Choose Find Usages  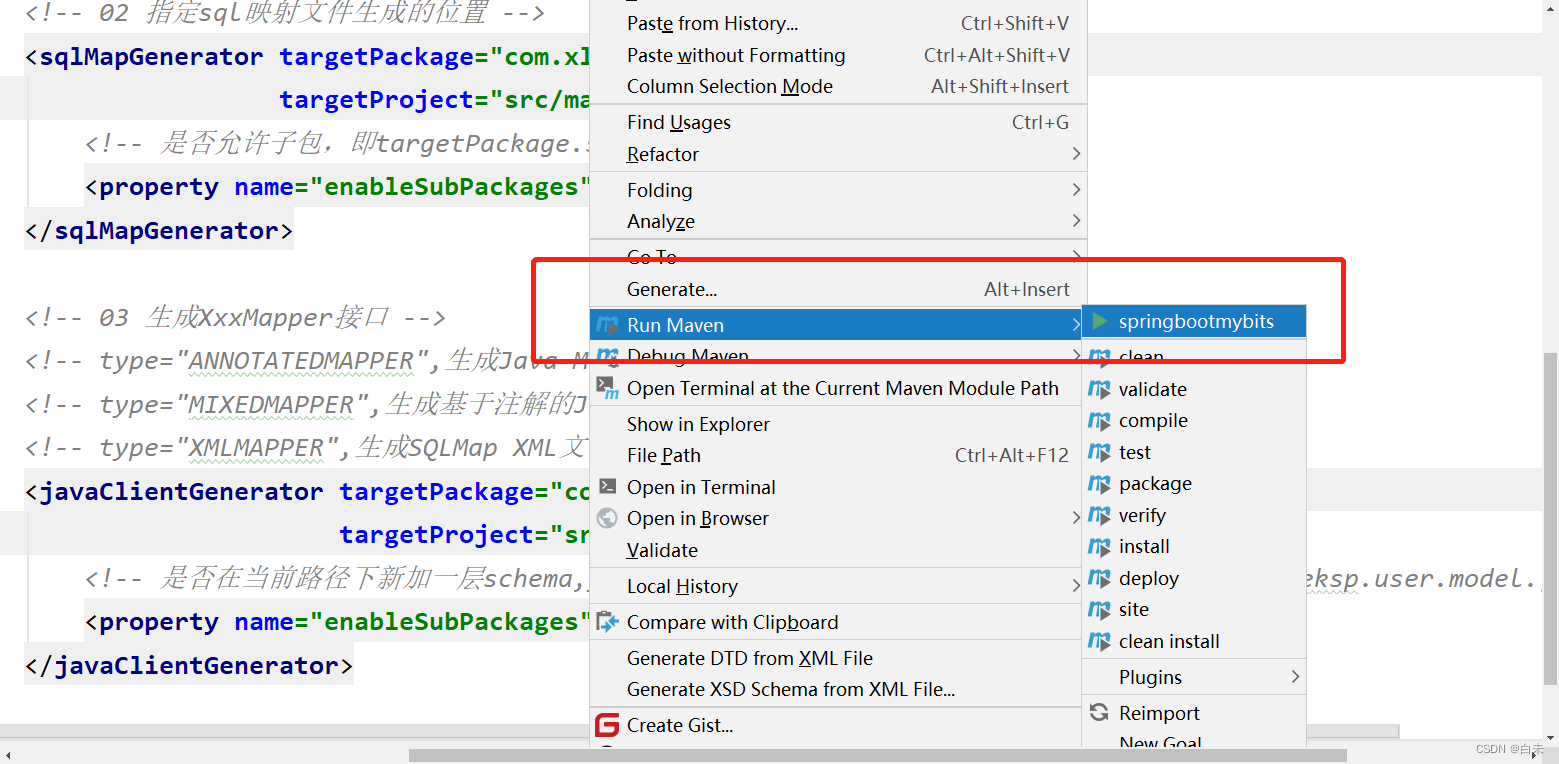click(678, 122)
